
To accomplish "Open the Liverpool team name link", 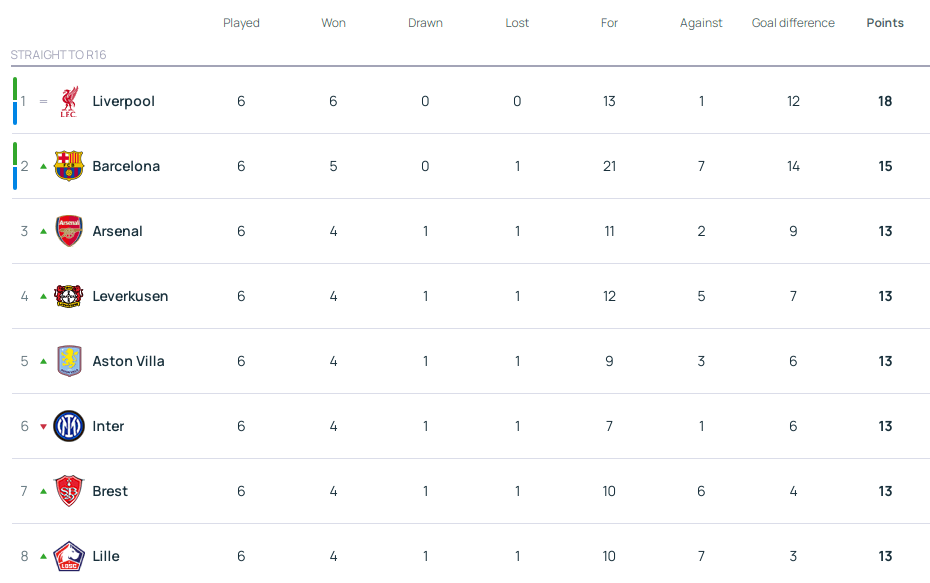I will click(123, 101).
